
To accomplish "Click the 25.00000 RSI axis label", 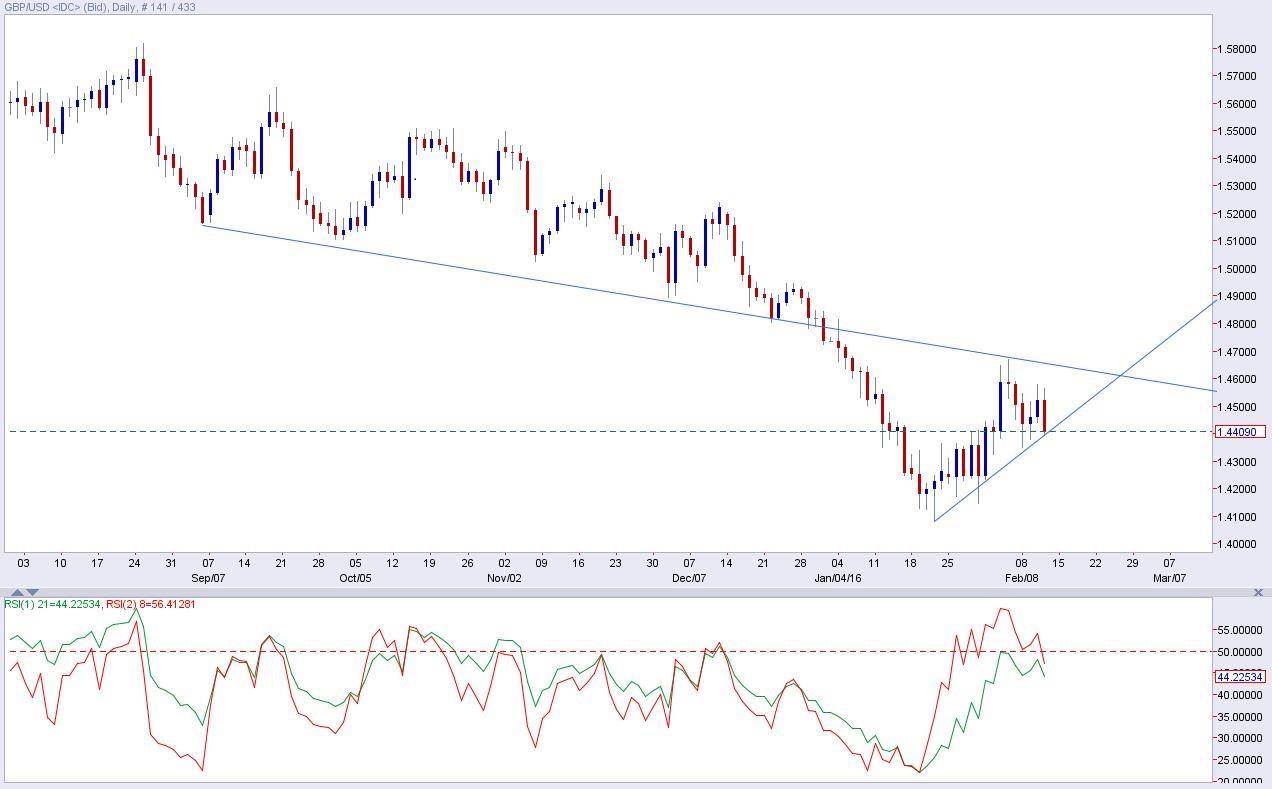I will [1239, 761].
